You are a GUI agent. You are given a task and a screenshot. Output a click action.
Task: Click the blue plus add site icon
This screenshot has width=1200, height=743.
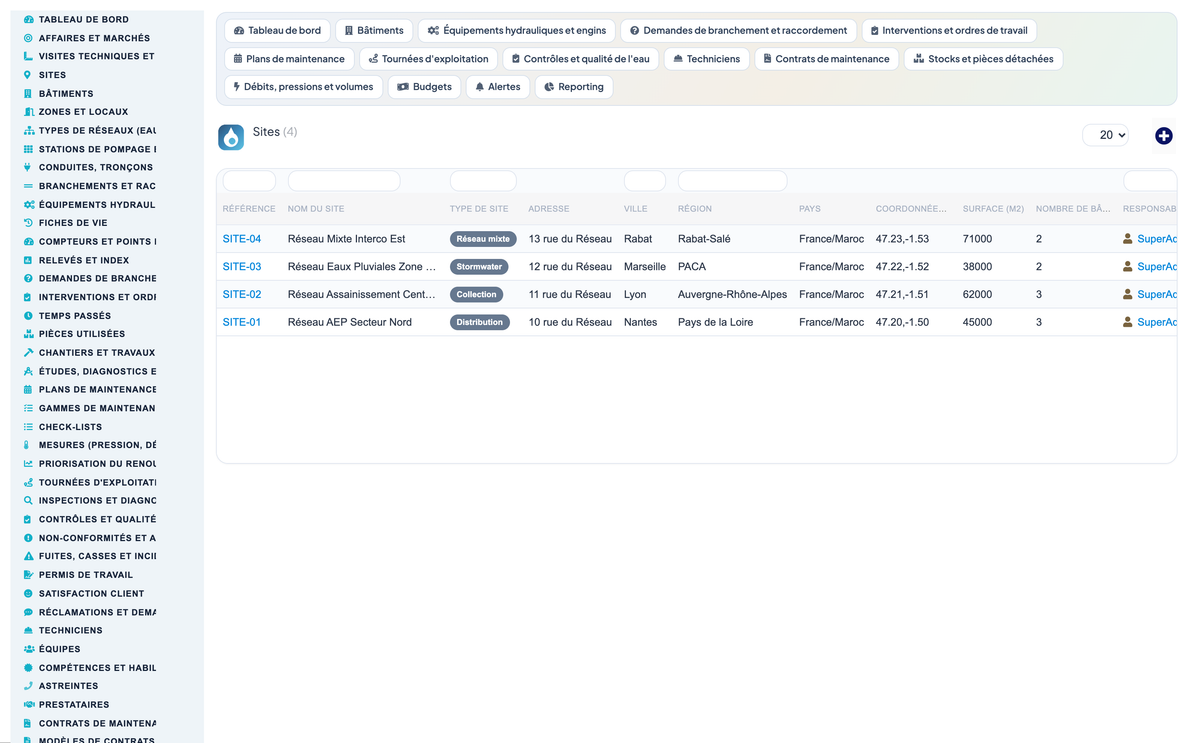[1163, 135]
